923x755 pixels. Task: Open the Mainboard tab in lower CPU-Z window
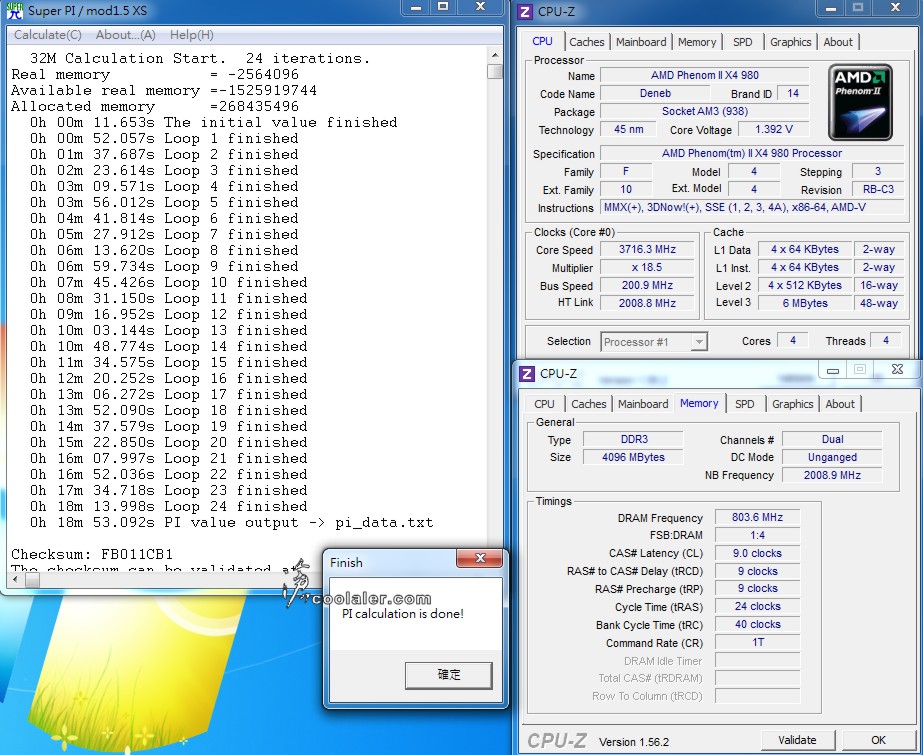(x=643, y=404)
